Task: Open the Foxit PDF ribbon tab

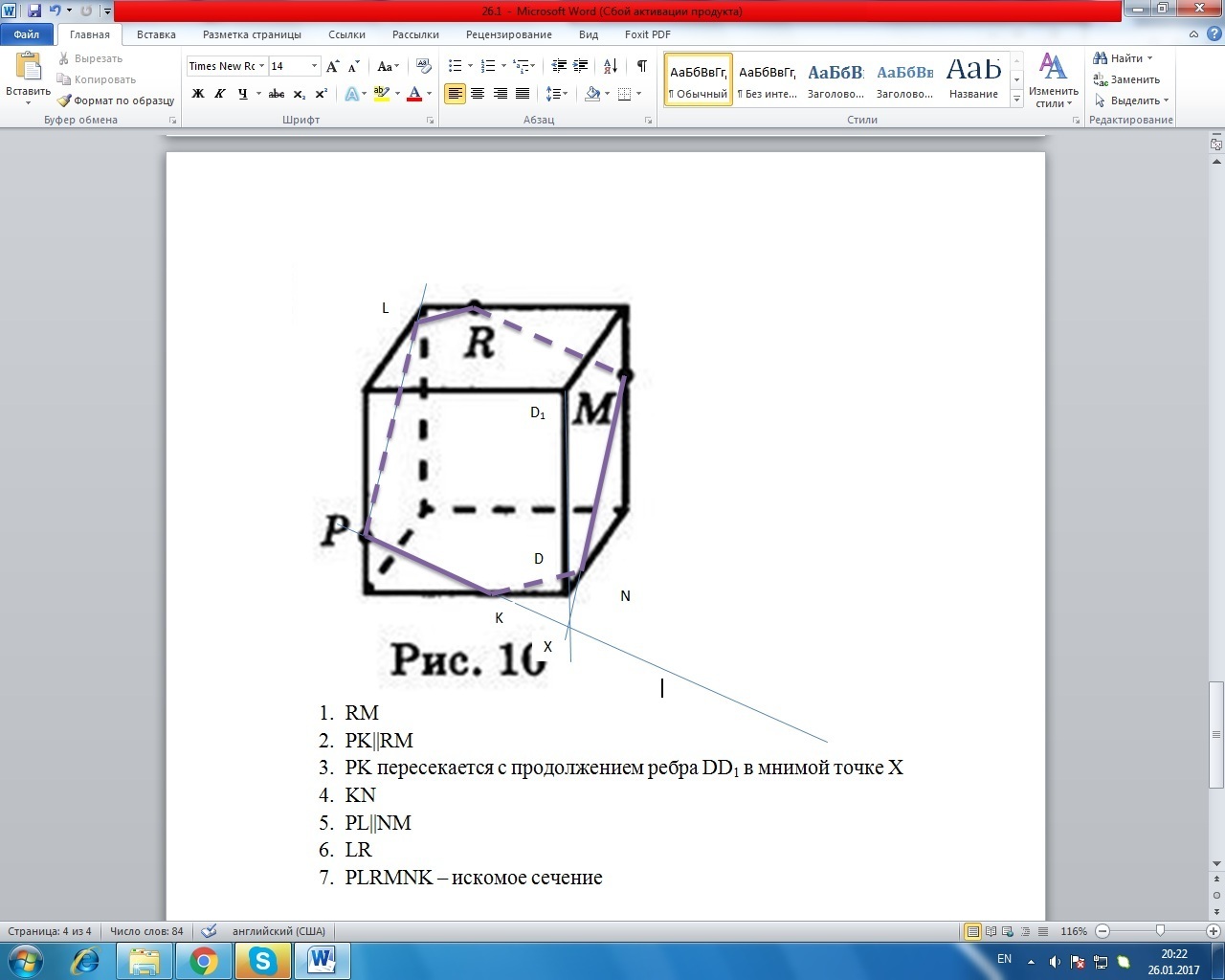Action: pos(646,33)
